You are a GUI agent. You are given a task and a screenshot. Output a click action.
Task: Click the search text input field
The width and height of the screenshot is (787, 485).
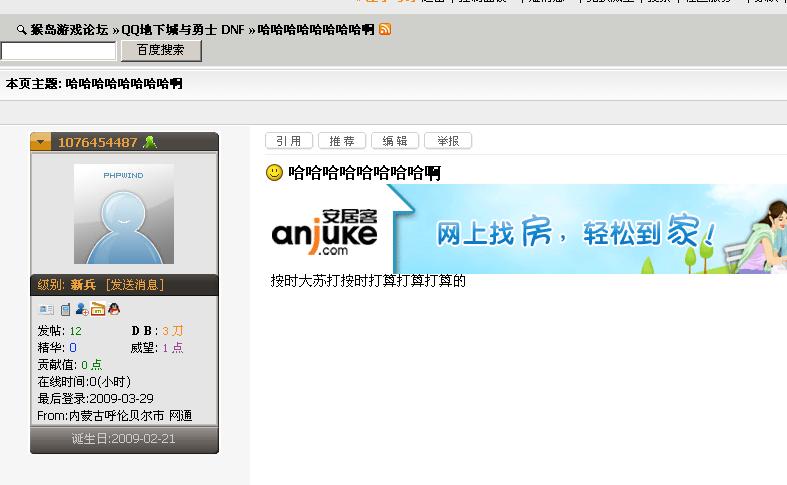coord(58,51)
